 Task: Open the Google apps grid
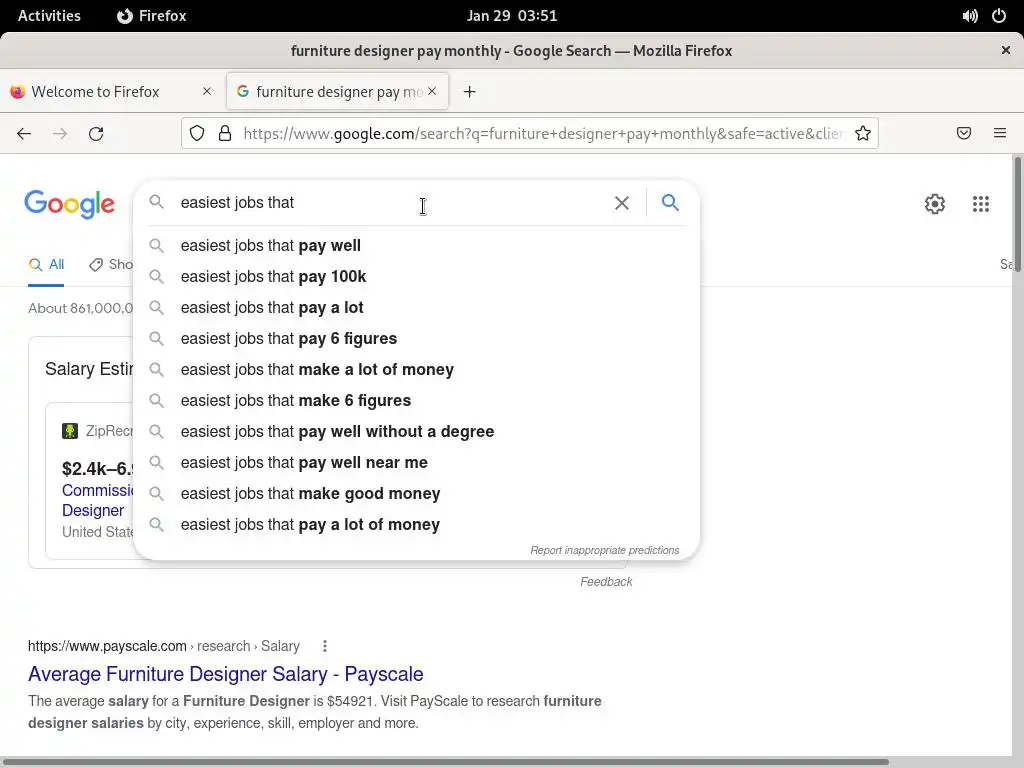(980, 204)
